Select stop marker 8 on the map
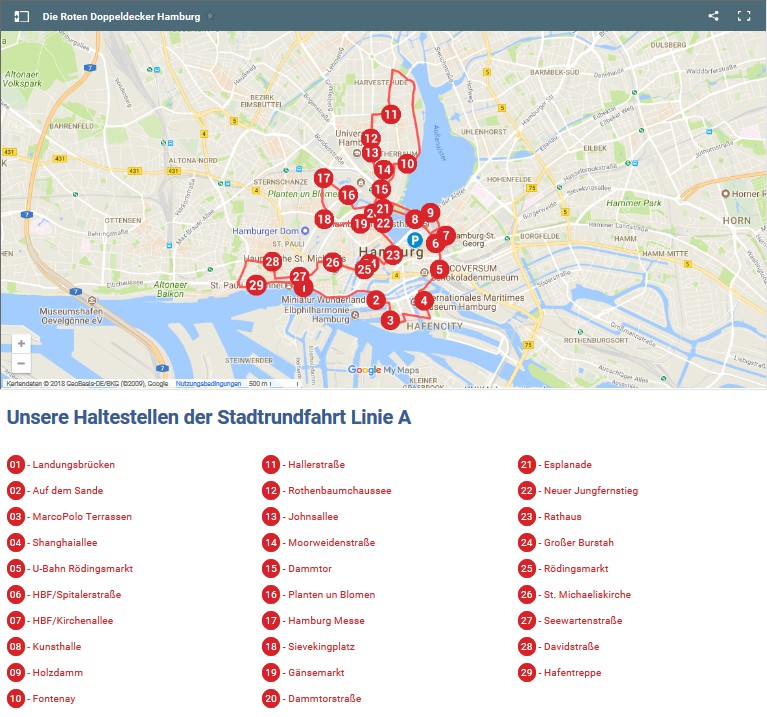The image size is (767, 717). pos(415,219)
